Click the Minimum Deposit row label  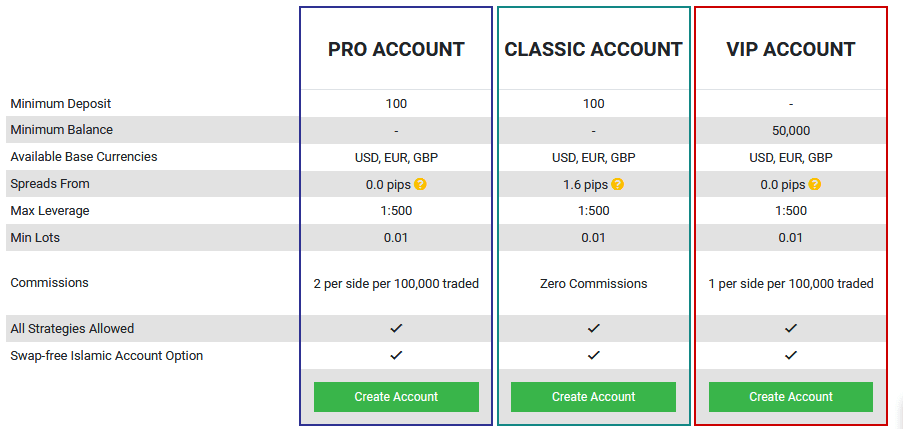[60, 104]
